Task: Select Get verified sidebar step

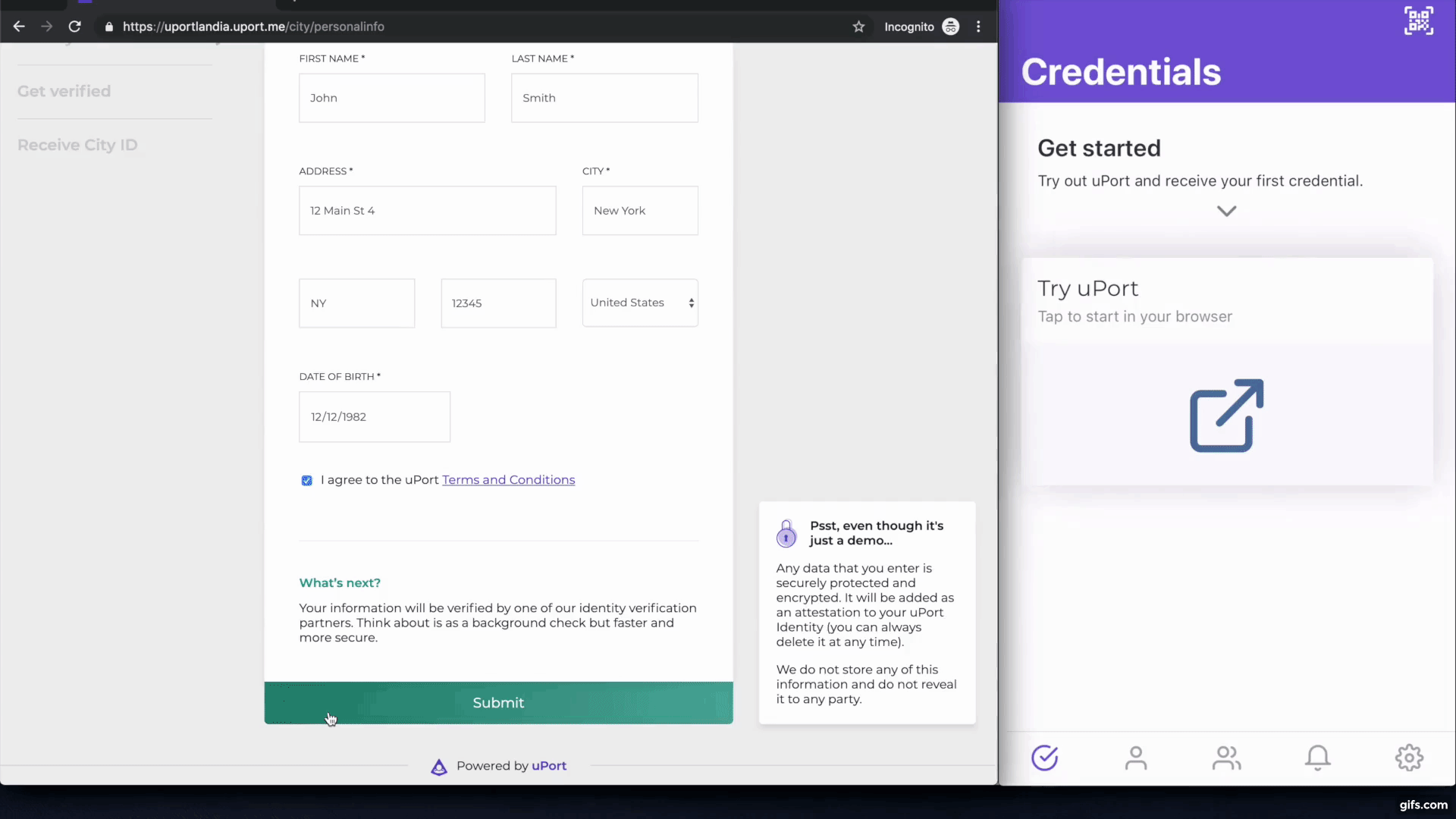Action: coord(64,91)
